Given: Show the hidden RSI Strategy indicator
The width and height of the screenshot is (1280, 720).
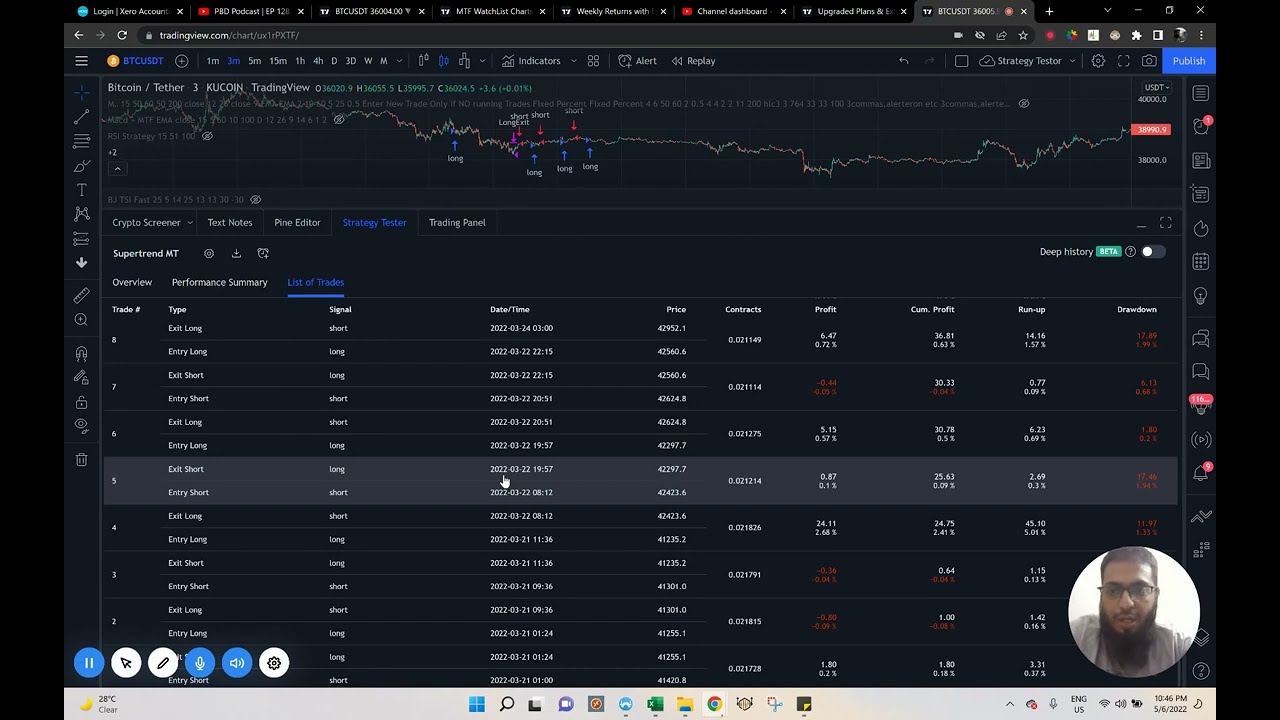Looking at the screenshot, I should [207, 136].
